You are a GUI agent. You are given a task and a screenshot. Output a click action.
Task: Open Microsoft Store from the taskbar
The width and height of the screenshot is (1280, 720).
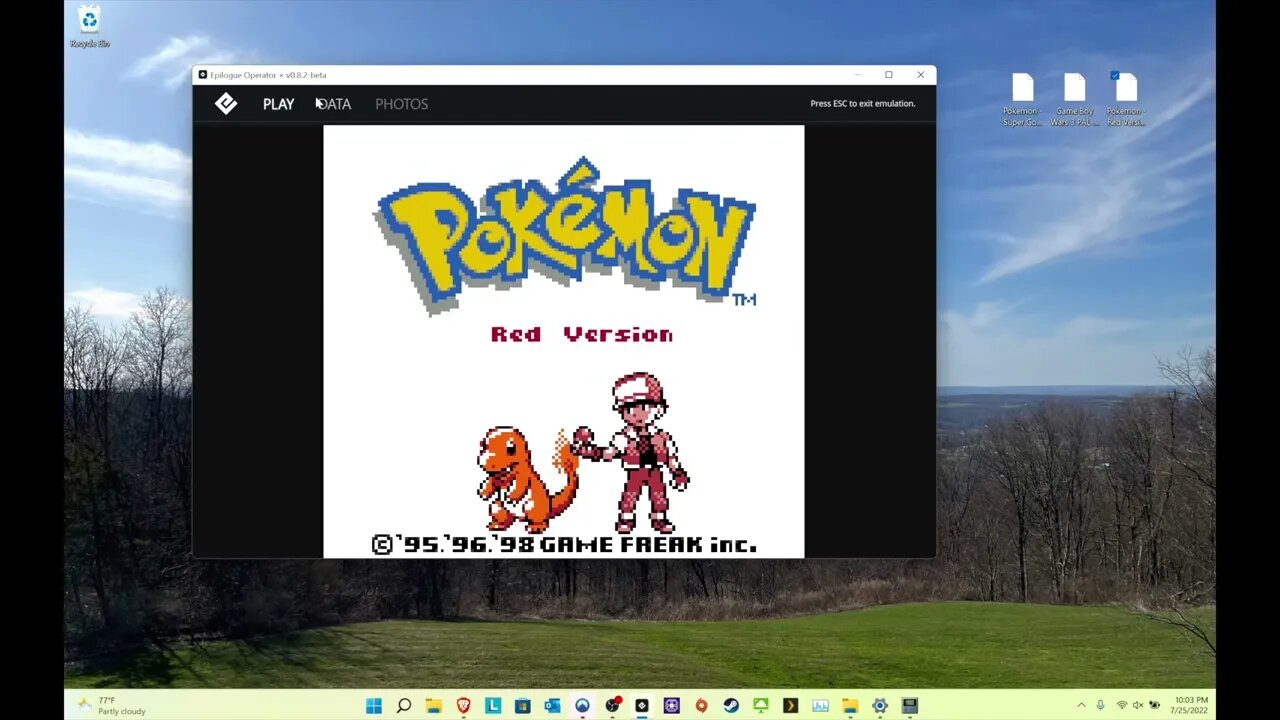[x=522, y=706]
